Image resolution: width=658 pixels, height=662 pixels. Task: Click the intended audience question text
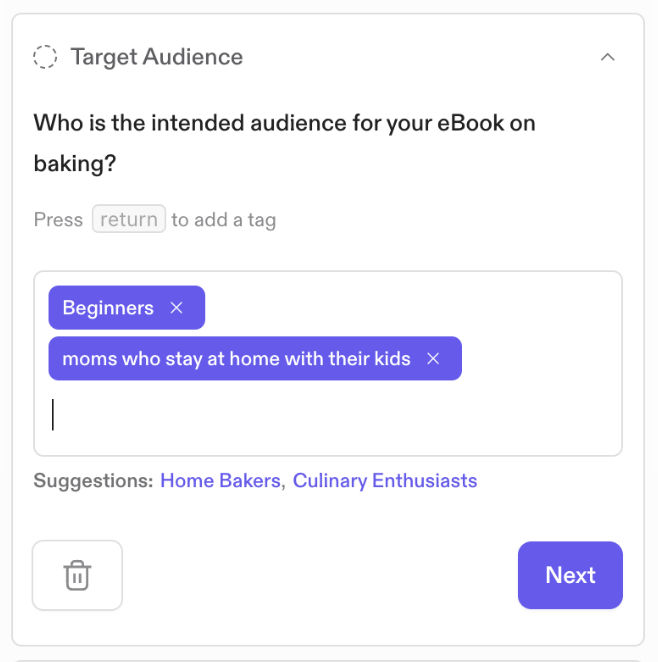pos(284,123)
